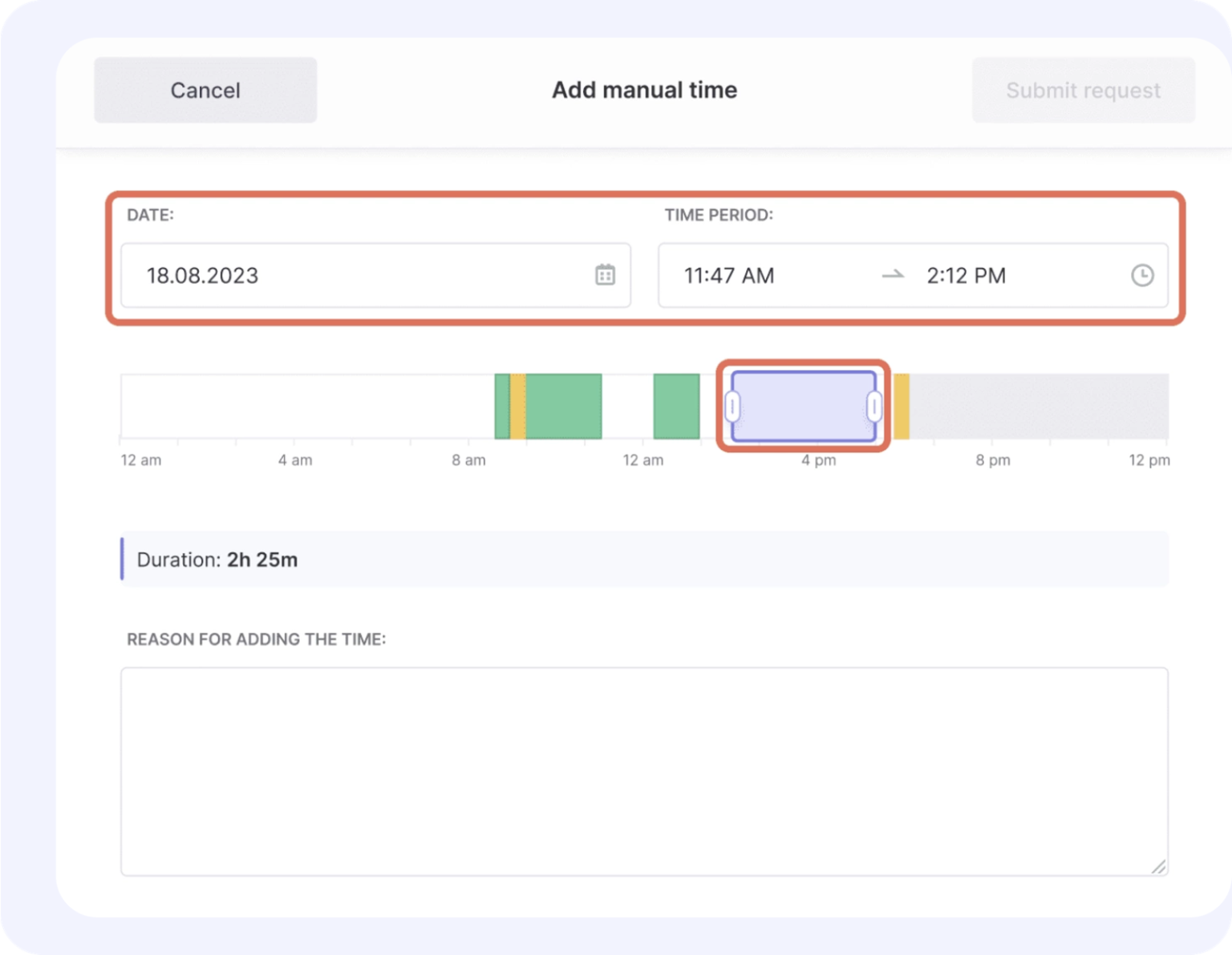Open the clock icon for time selection
The image size is (1232, 955).
[1142, 275]
